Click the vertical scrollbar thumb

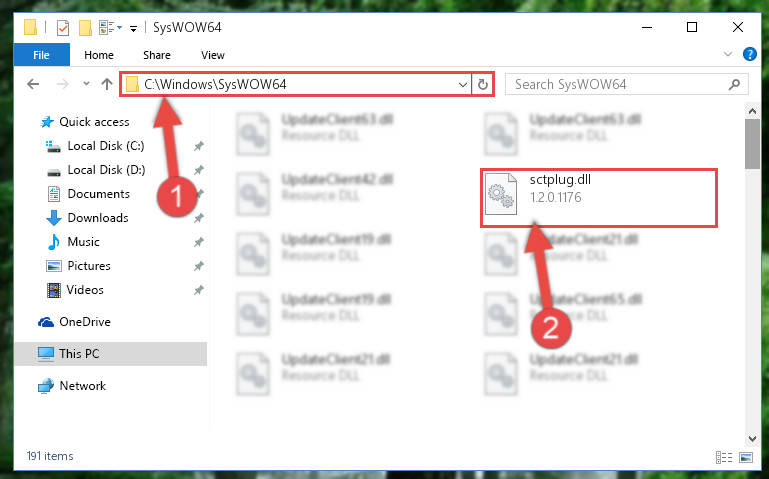752,144
